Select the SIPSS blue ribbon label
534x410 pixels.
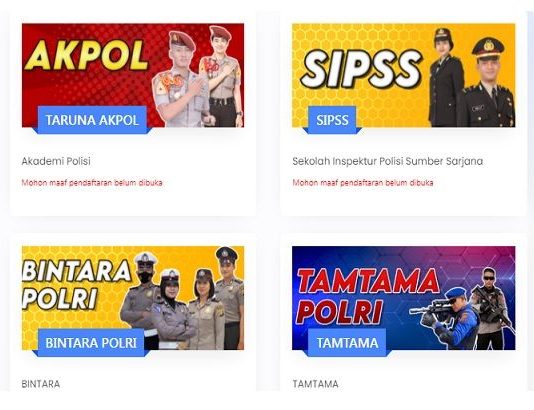coord(332,120)
